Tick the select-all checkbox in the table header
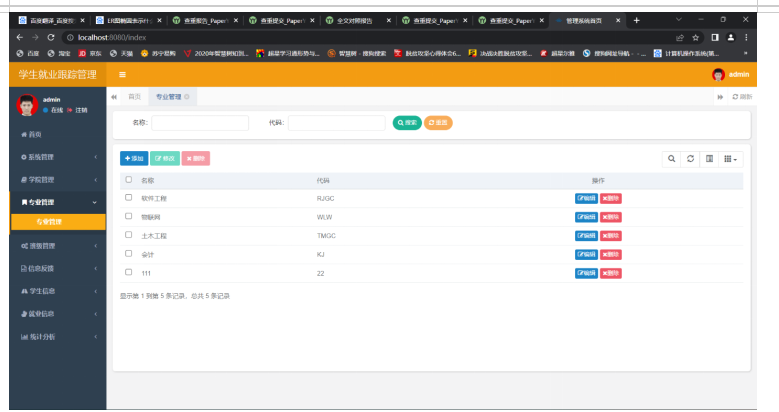Viewport: 779px width, 412px height. 129,180
